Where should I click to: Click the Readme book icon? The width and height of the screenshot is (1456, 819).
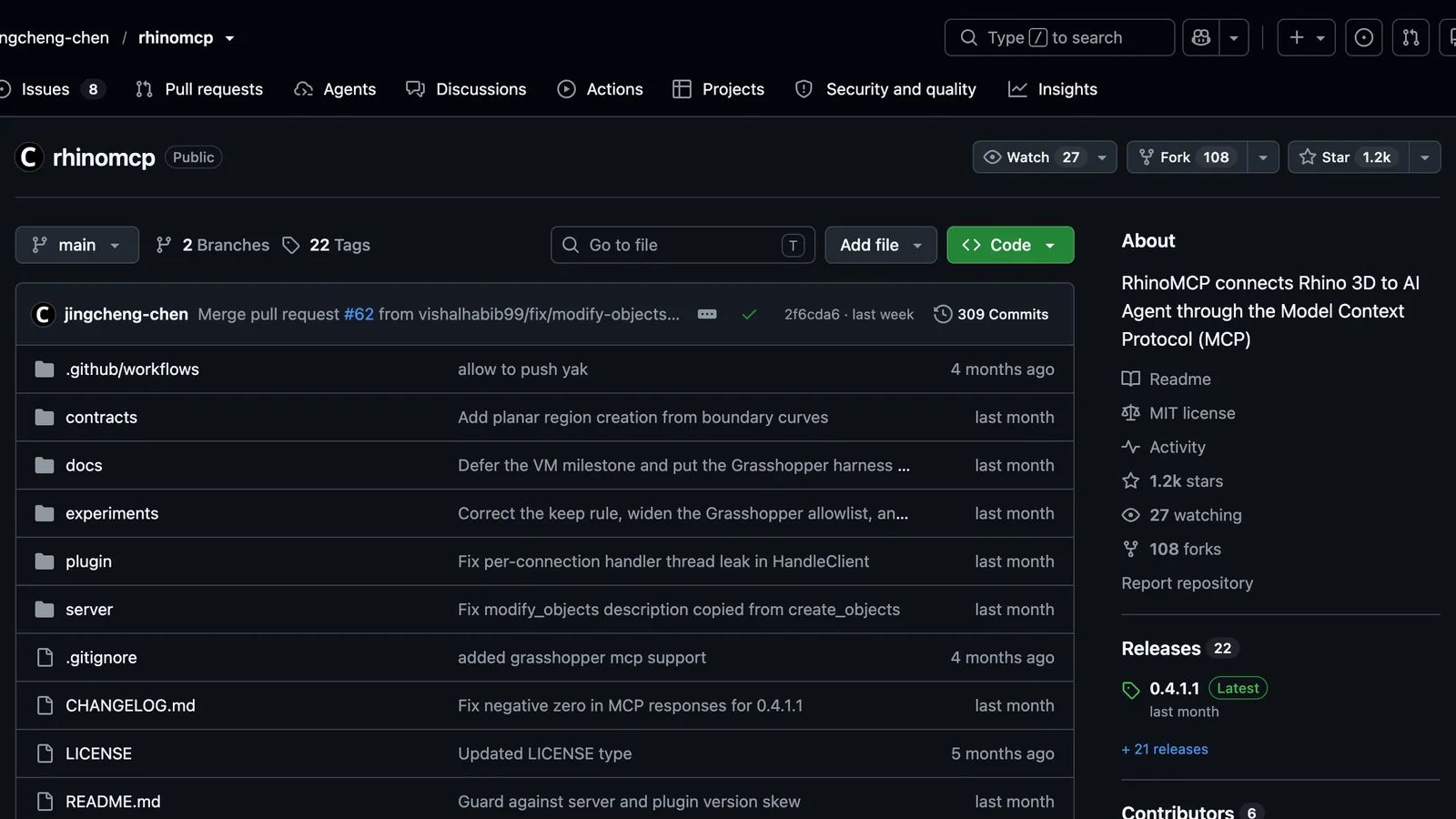[1130, 379]
